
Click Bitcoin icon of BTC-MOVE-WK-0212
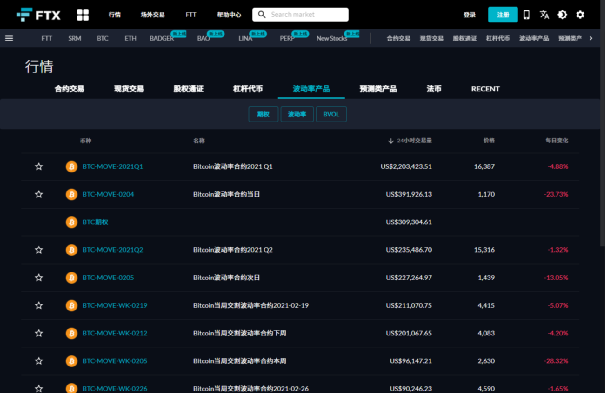tap(71, 333)
